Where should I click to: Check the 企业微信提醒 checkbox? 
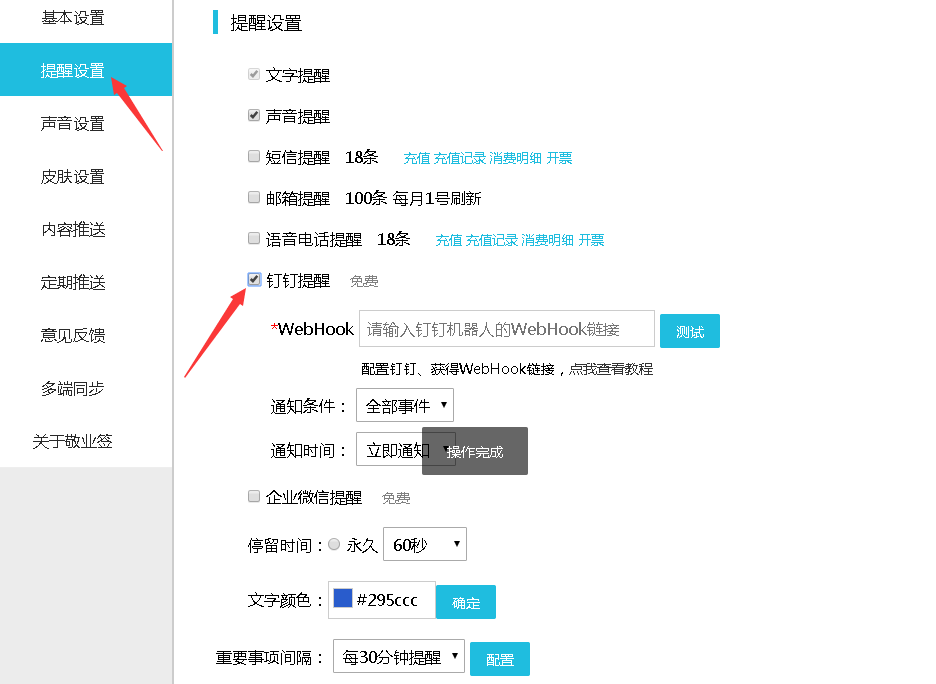point(254,496)
